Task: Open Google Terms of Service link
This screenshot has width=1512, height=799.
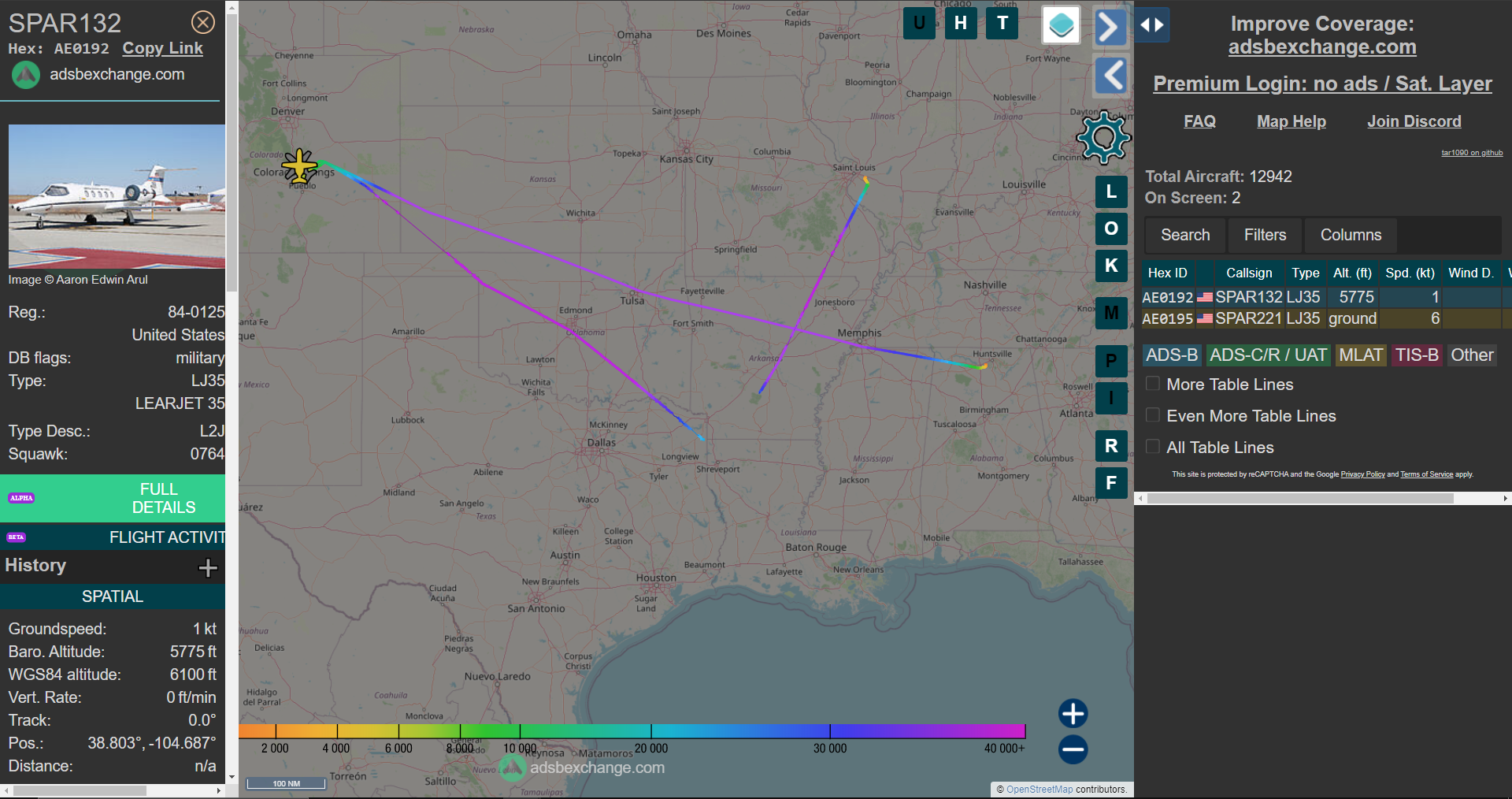Action: click(x=1426, y=474)
